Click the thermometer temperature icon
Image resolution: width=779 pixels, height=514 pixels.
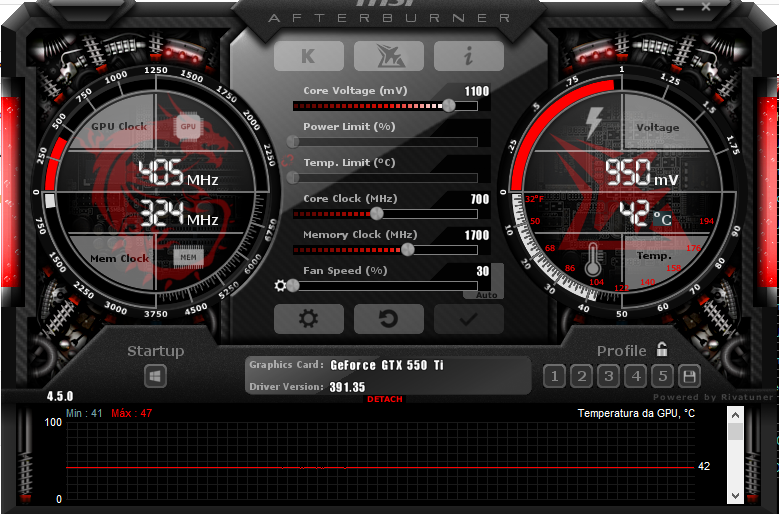click(592, 259)
